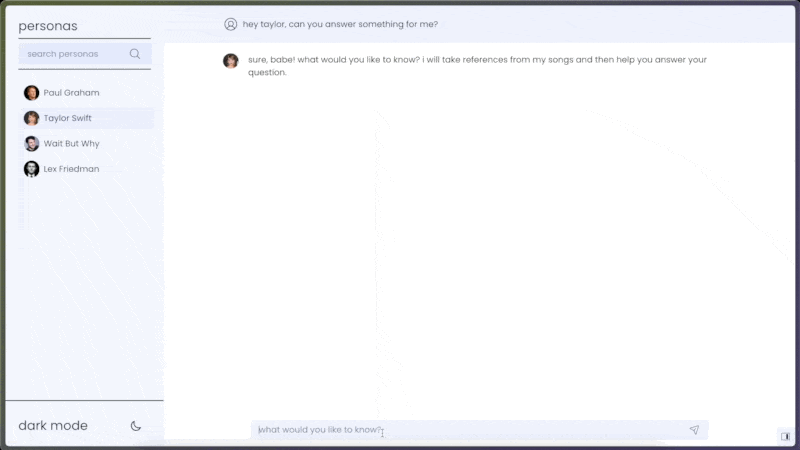Click the Wait But Why avatar picture

pos(31,143)
